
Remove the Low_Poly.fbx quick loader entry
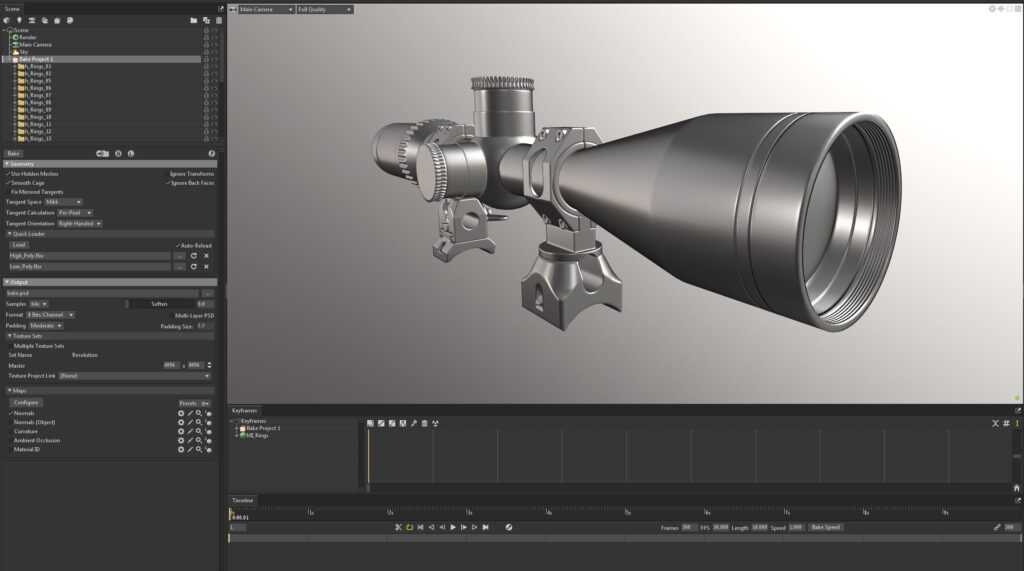(206, 268)
